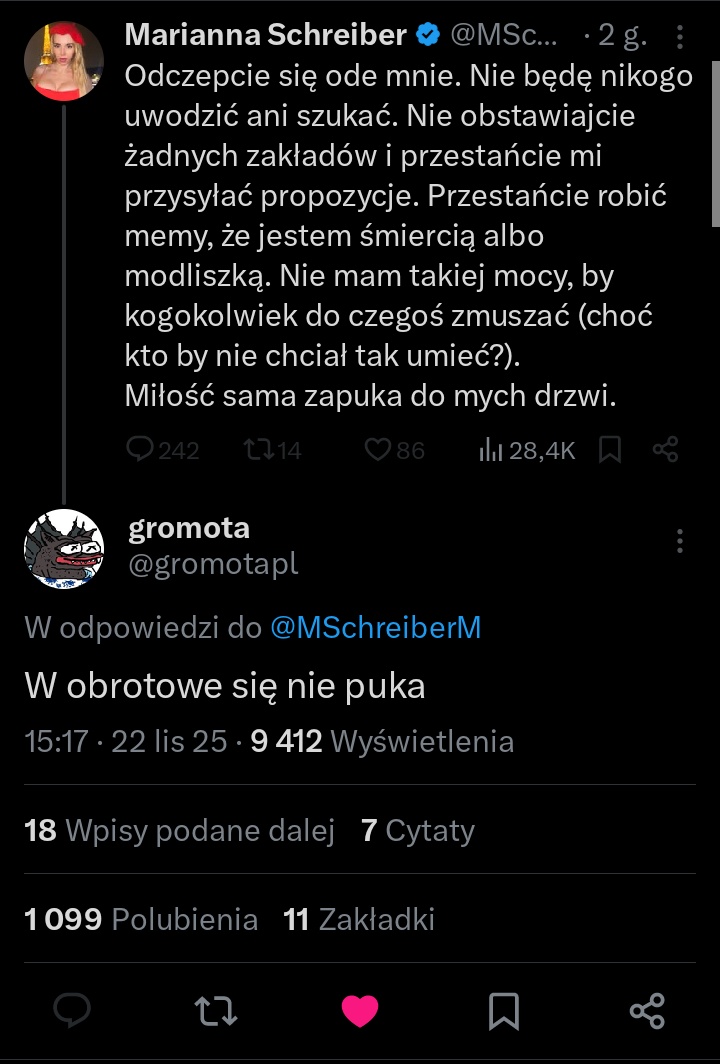Click the @gromotapl handle

click(x=213, y=565)
